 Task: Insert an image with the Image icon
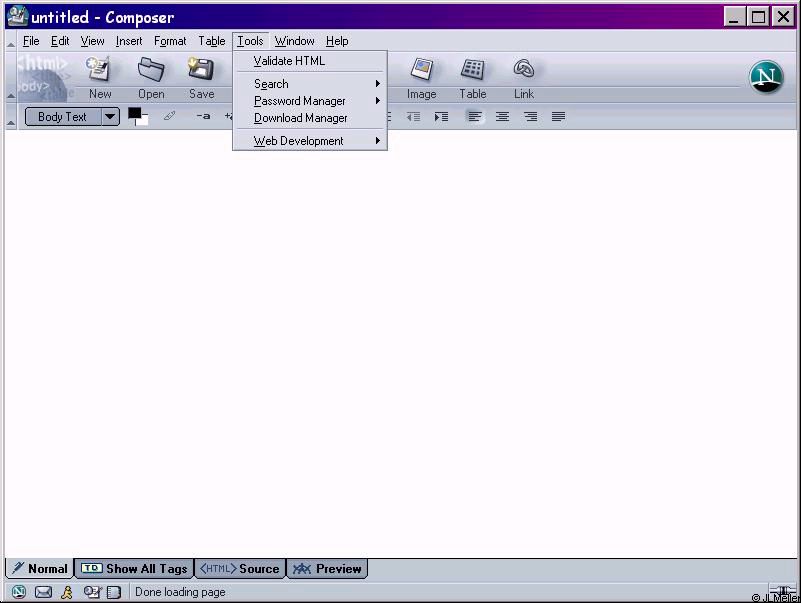coord(421,78)
